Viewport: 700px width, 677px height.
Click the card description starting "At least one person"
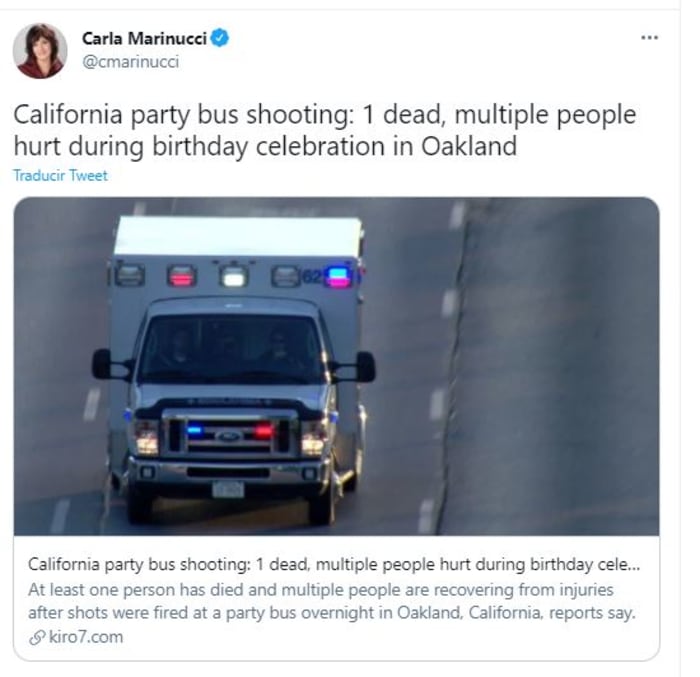pyautogui.click(x=320, y=589)
